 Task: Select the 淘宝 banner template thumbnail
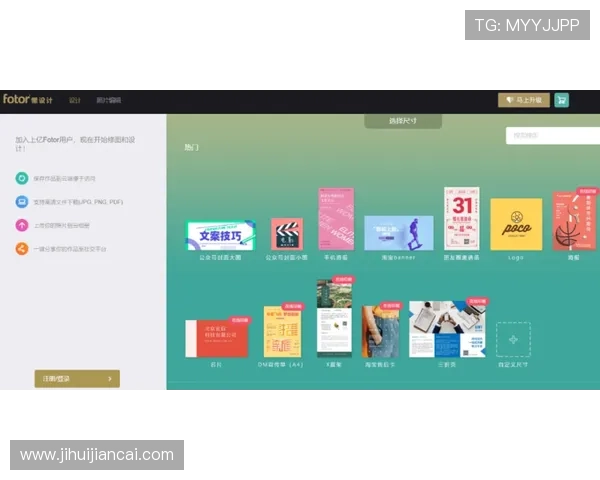point(399,233)
